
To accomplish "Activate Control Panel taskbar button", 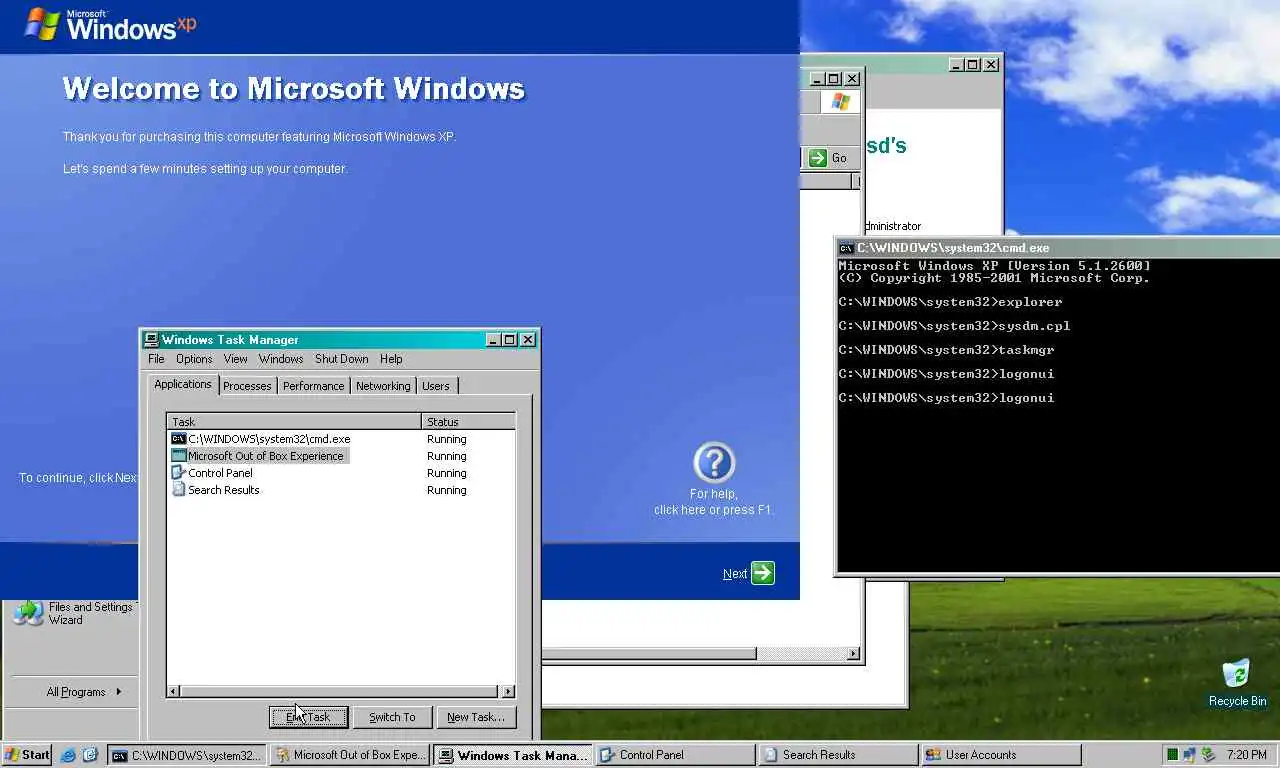I will pos(675,755).
